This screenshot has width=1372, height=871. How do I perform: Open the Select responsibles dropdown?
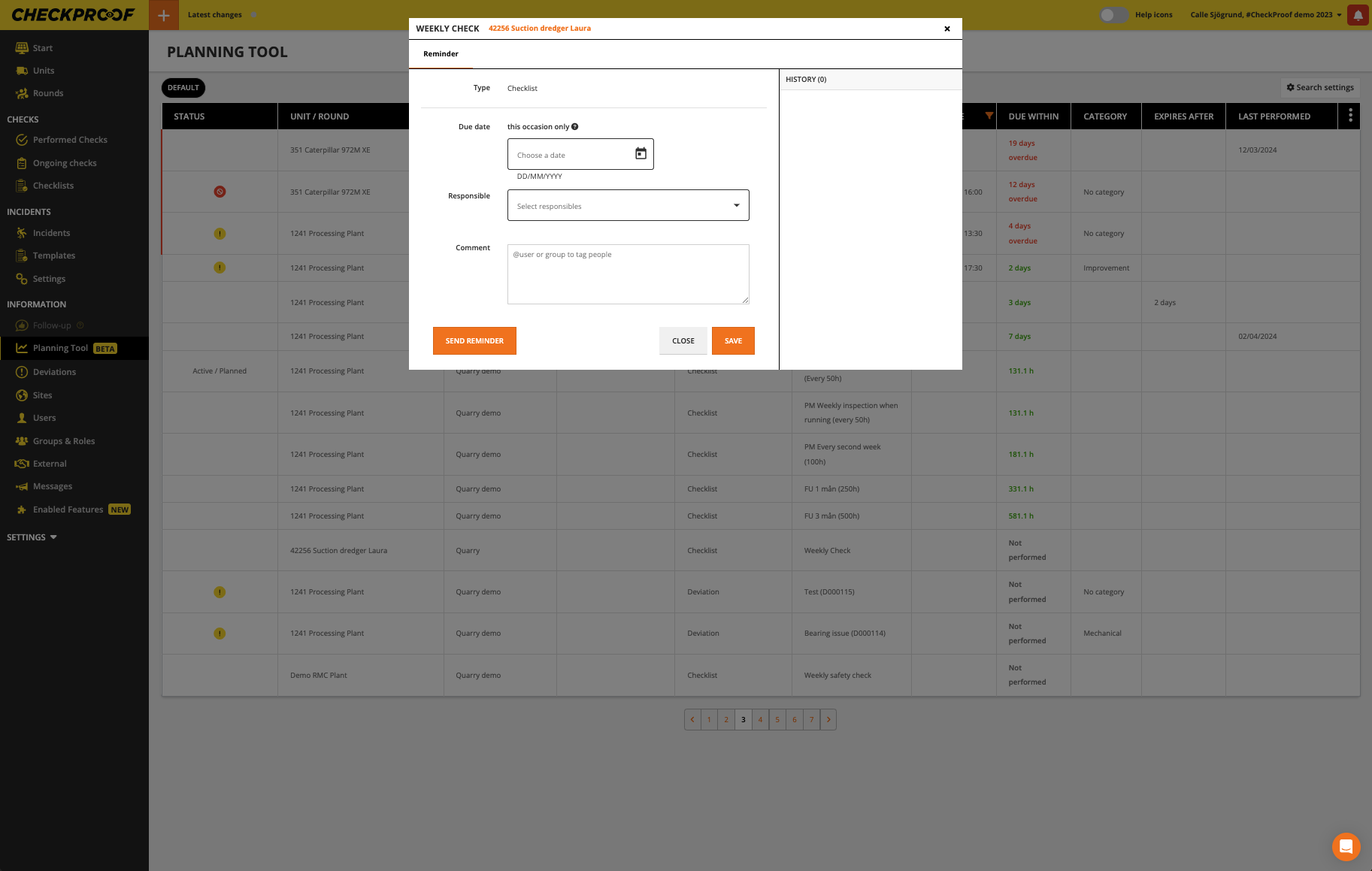[628, 205]
